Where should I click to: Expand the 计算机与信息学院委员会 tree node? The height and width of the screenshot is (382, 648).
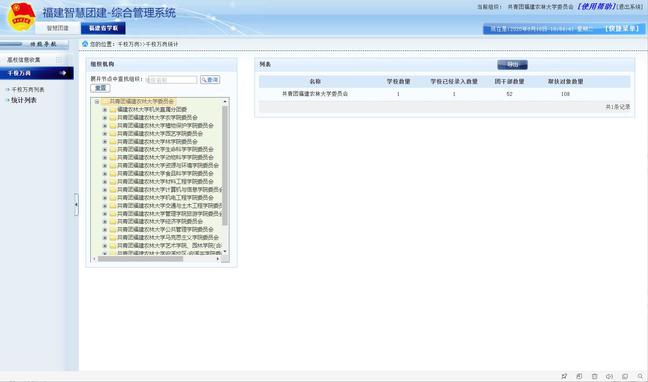pyautogui.click(x=105, y=190)
